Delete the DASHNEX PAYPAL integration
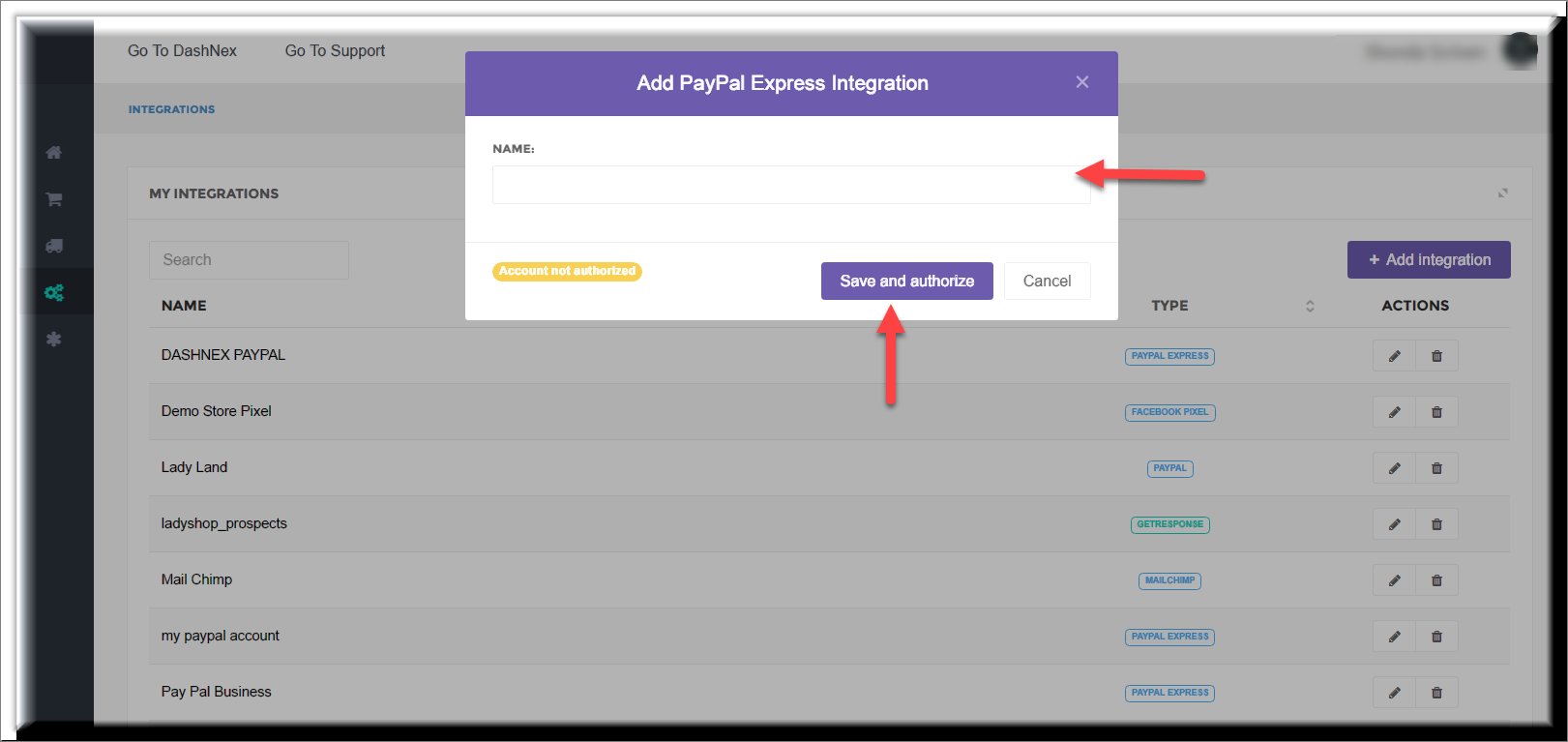Viewport: 1568px width, 742px height. 1436,356
